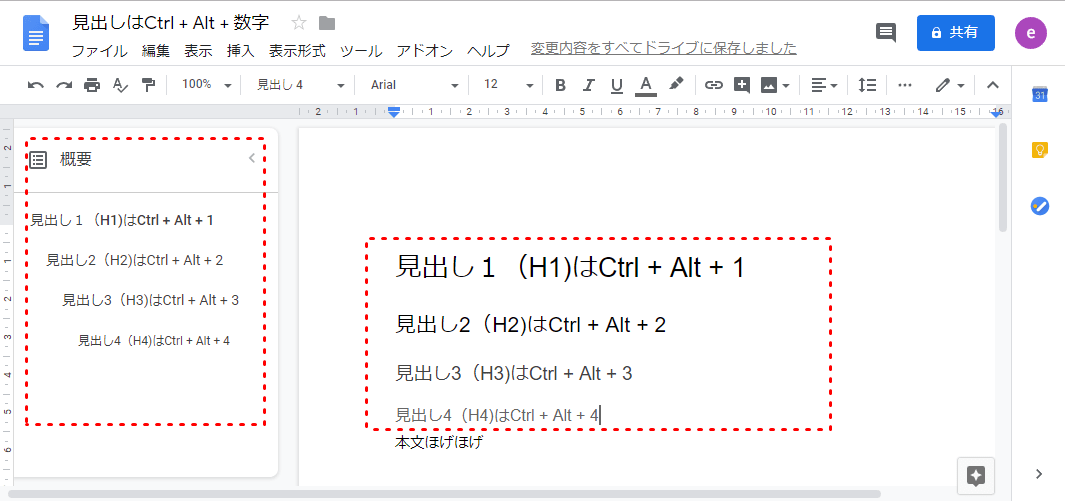Open the Tasks side panel icon
This screenshot has height=501, width=1065.
click(x=1039, y=206)
